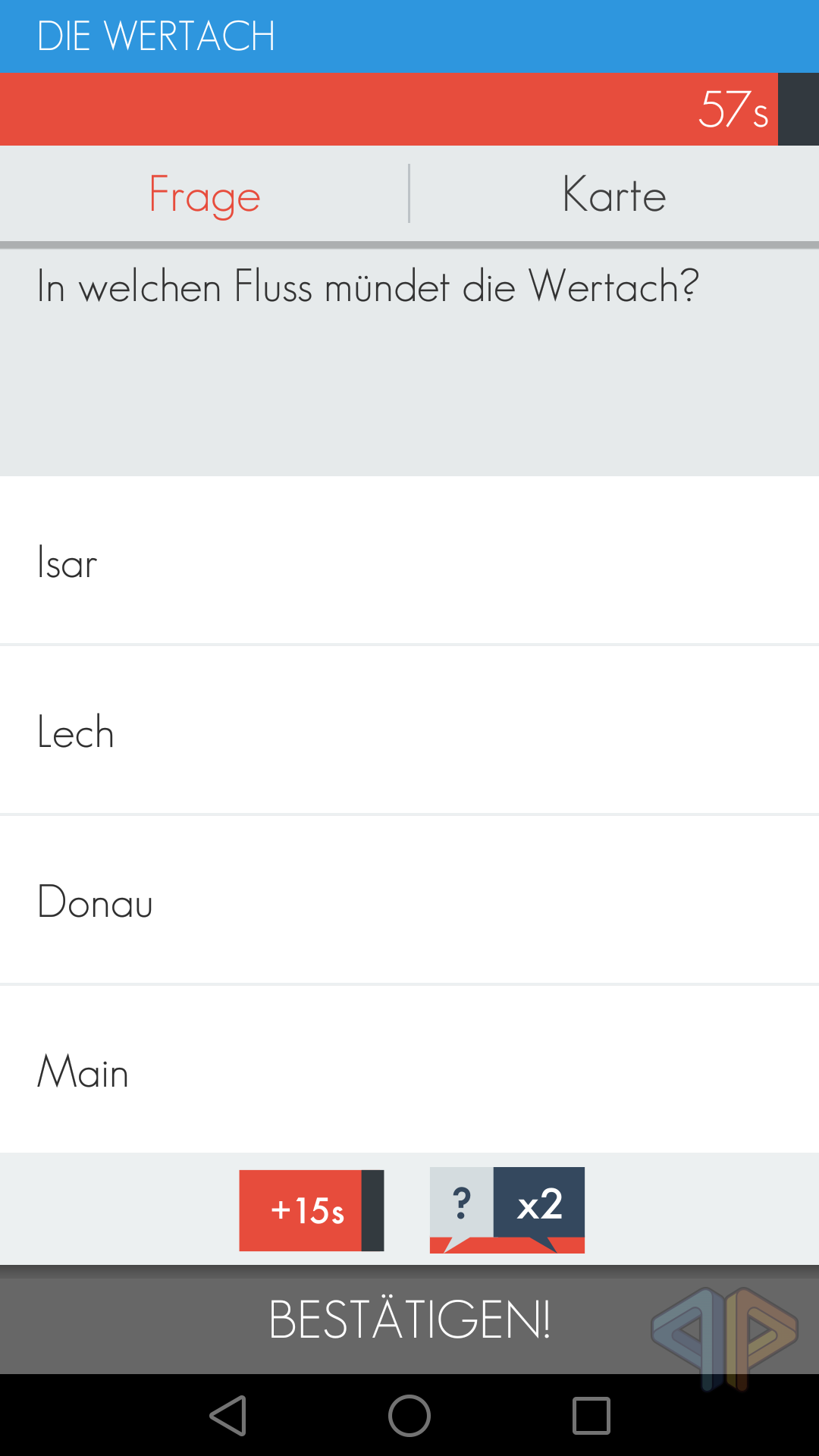Pick the Donau answer option
This screenshot has height=1456, width=819.
(x=409, y=902)
